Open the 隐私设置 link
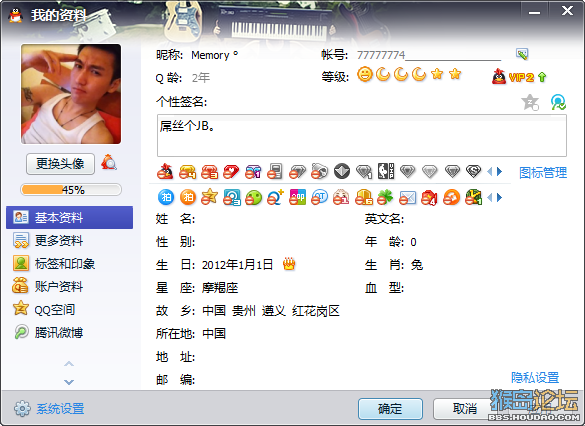 pos(535,378)
